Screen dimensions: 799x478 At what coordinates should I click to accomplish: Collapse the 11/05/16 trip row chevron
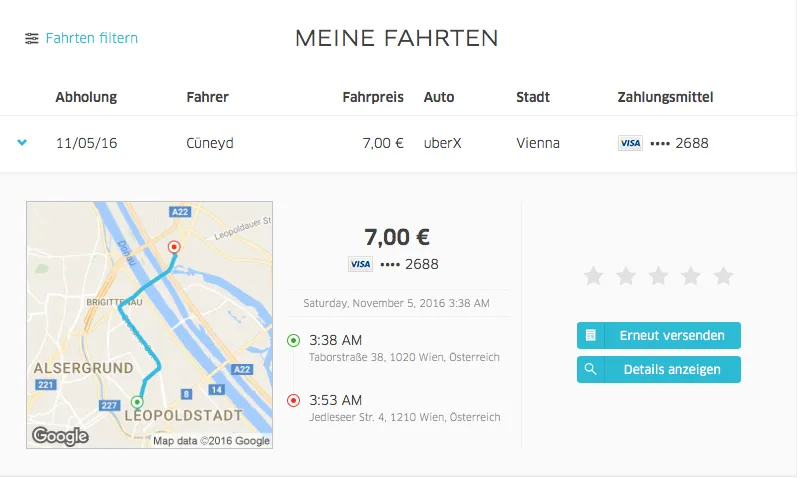22,143
